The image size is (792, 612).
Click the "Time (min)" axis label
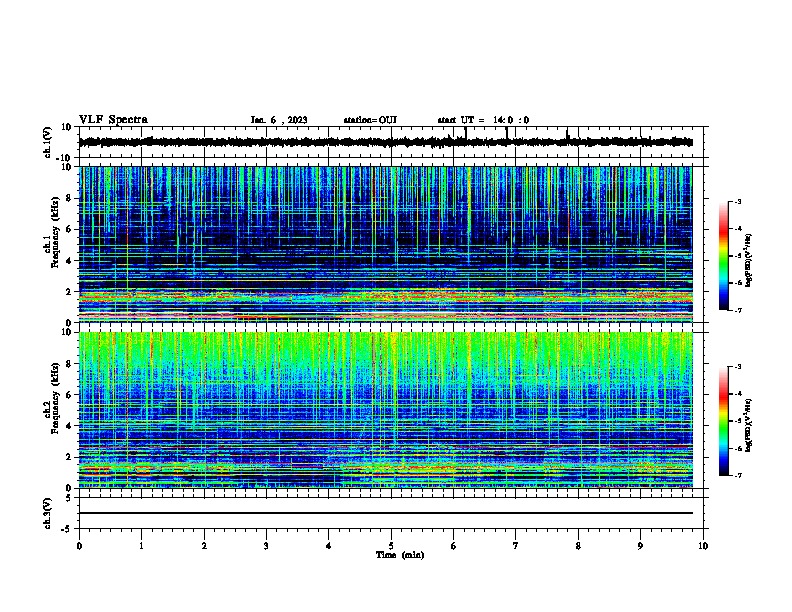(x=400, y=555)
